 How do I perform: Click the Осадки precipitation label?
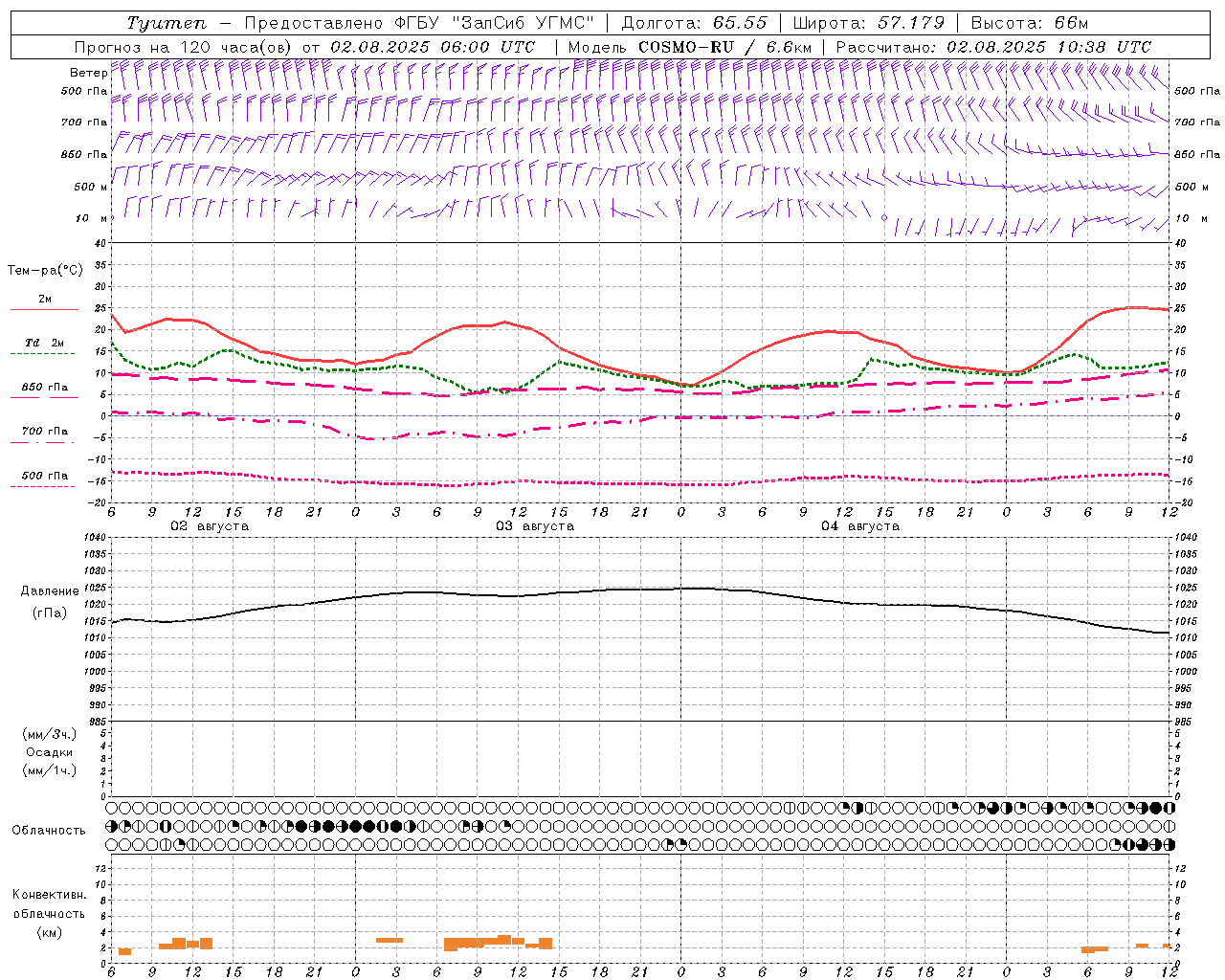(50, 752)
